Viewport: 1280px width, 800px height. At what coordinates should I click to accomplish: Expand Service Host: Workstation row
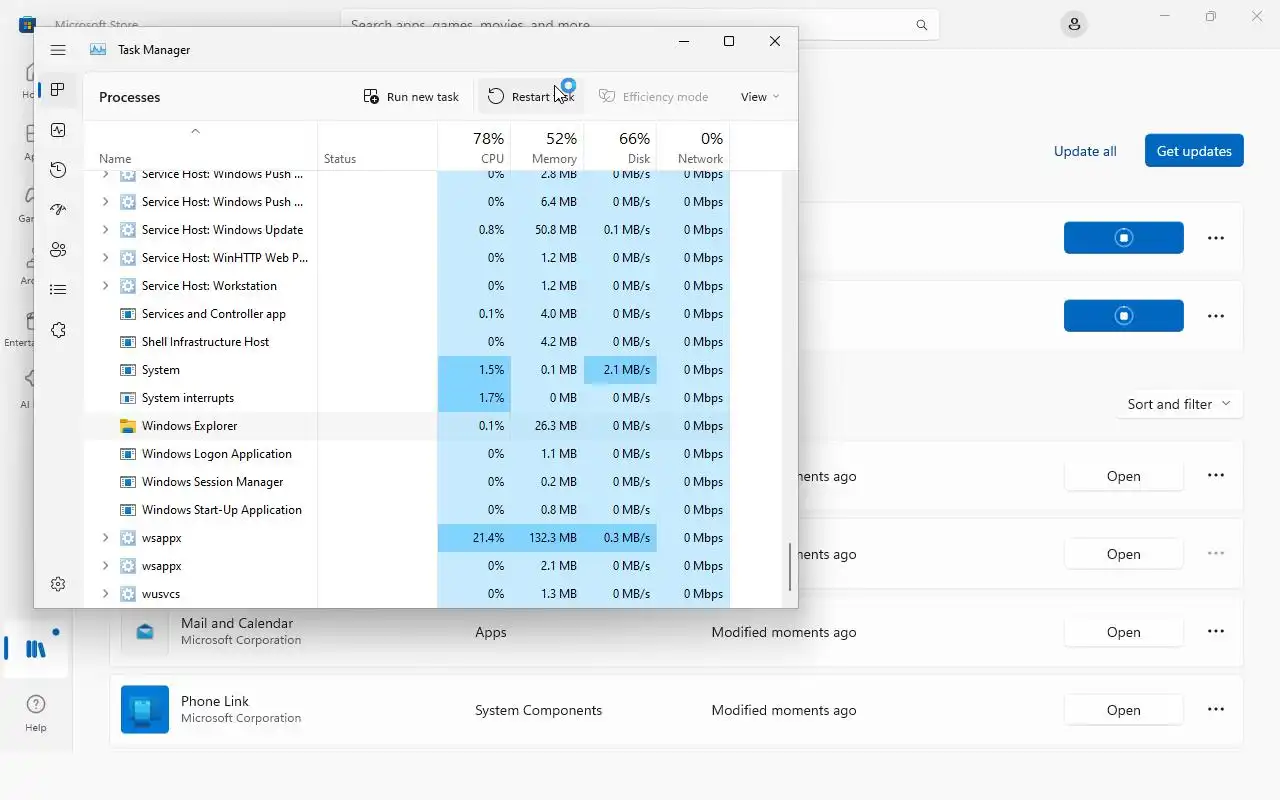point(105,286)
